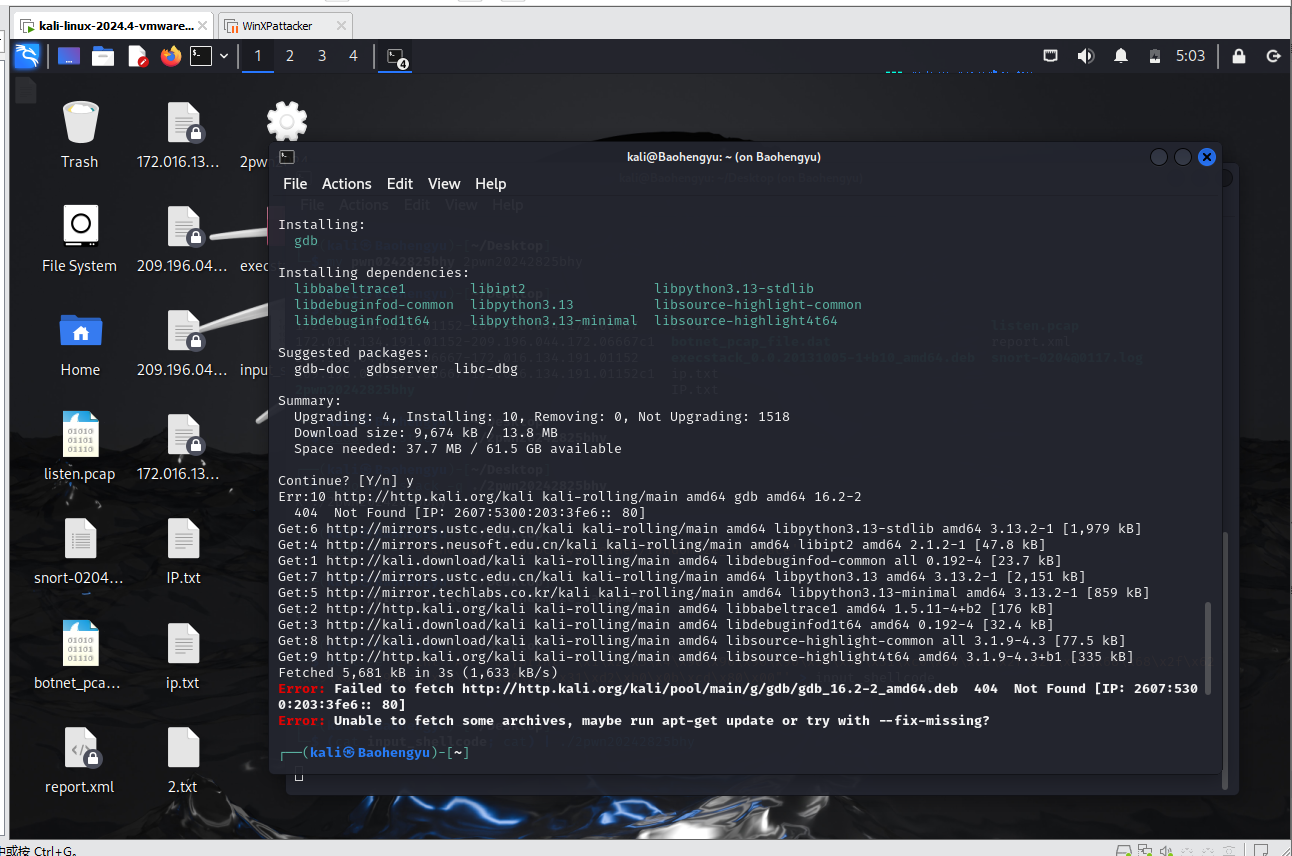Select the snort-0204 log desktop file
The width and height of the screenshot is (1292, 856).
pos(80,550)
